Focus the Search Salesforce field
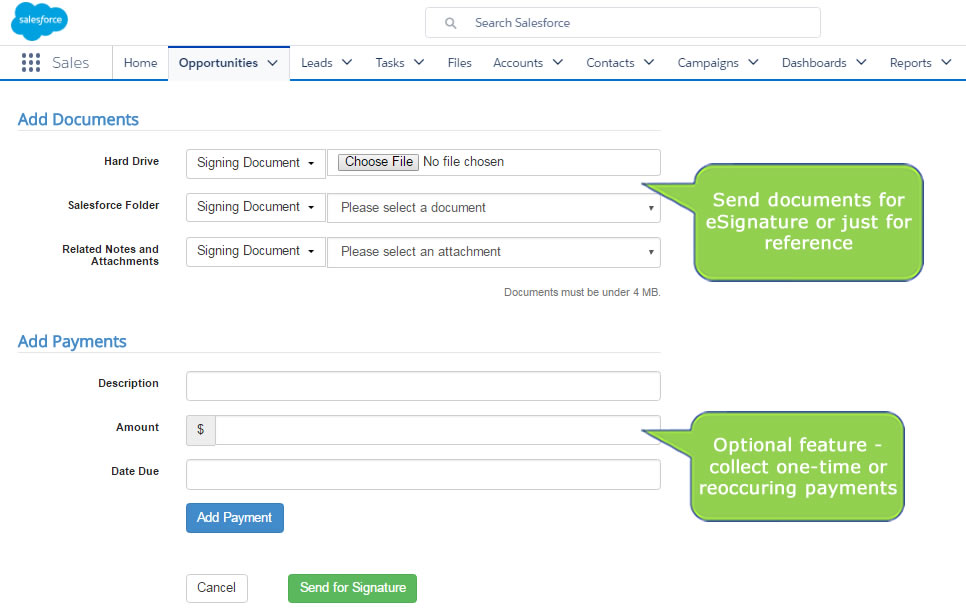The width and height of the screenshot is (966, 613). (622, 23)
